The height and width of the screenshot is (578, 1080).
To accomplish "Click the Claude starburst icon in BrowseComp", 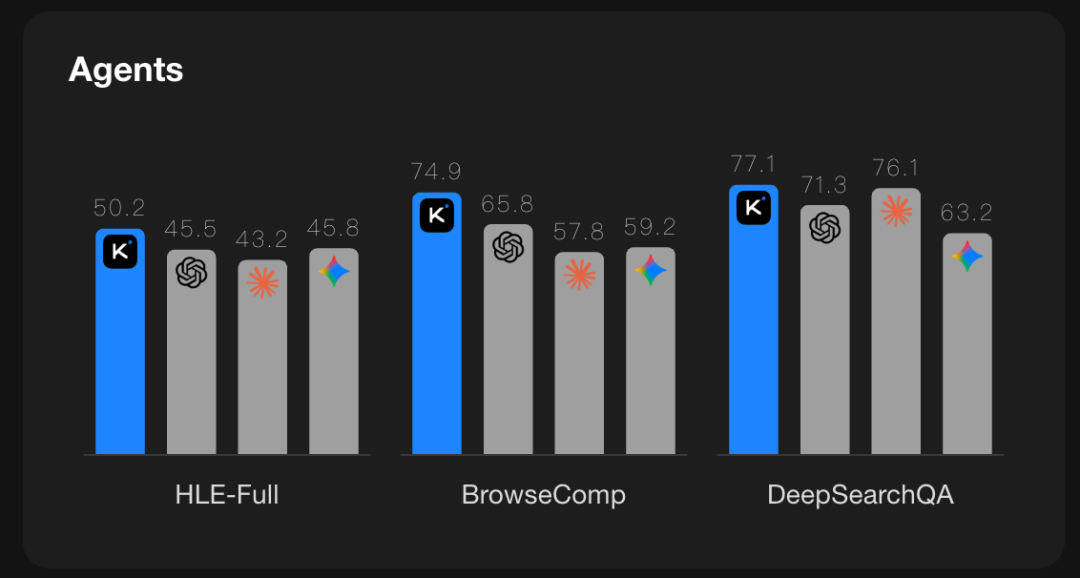I will pos(579,274).
